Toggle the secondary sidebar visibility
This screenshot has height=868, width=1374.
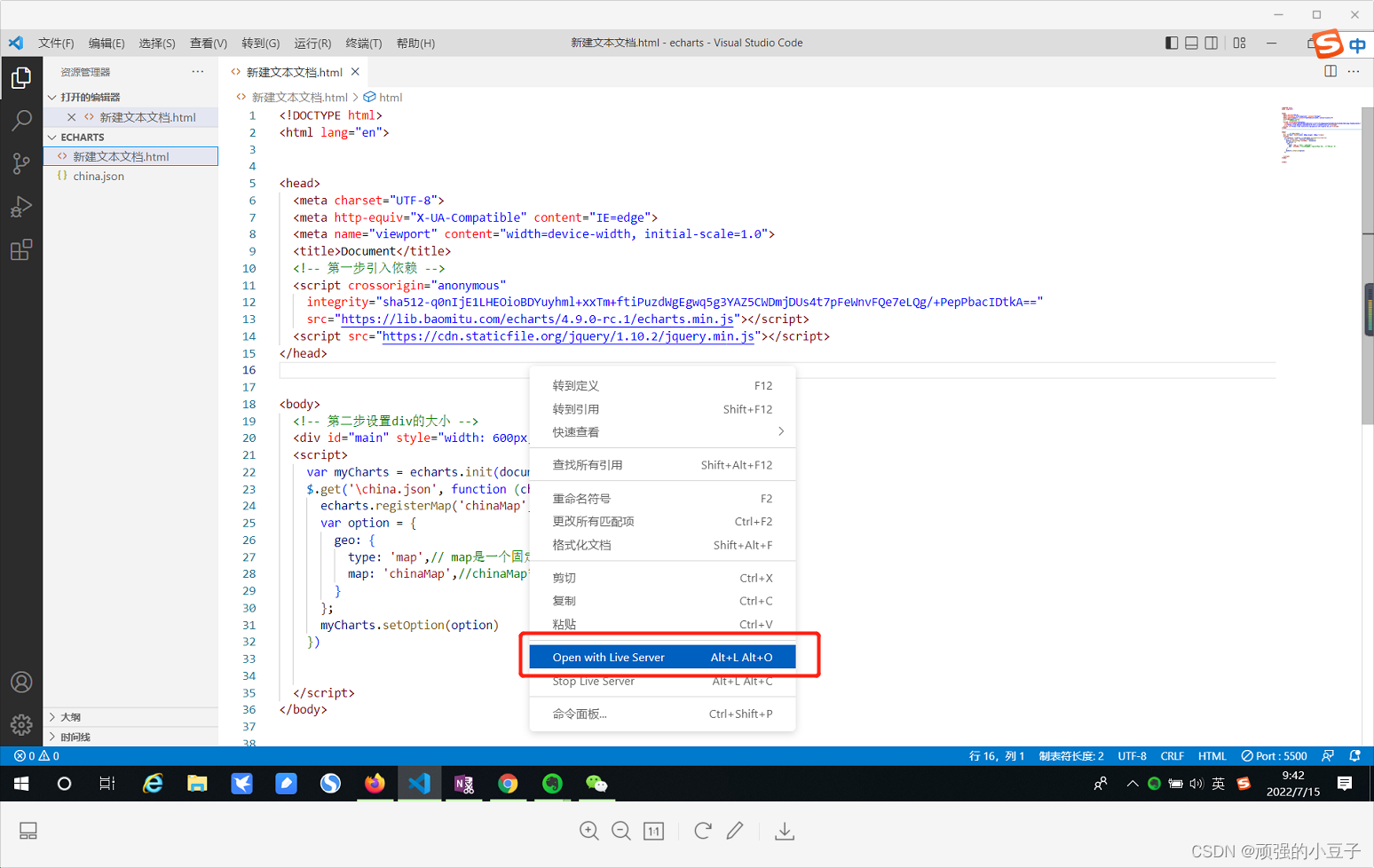click(1212, 42)
